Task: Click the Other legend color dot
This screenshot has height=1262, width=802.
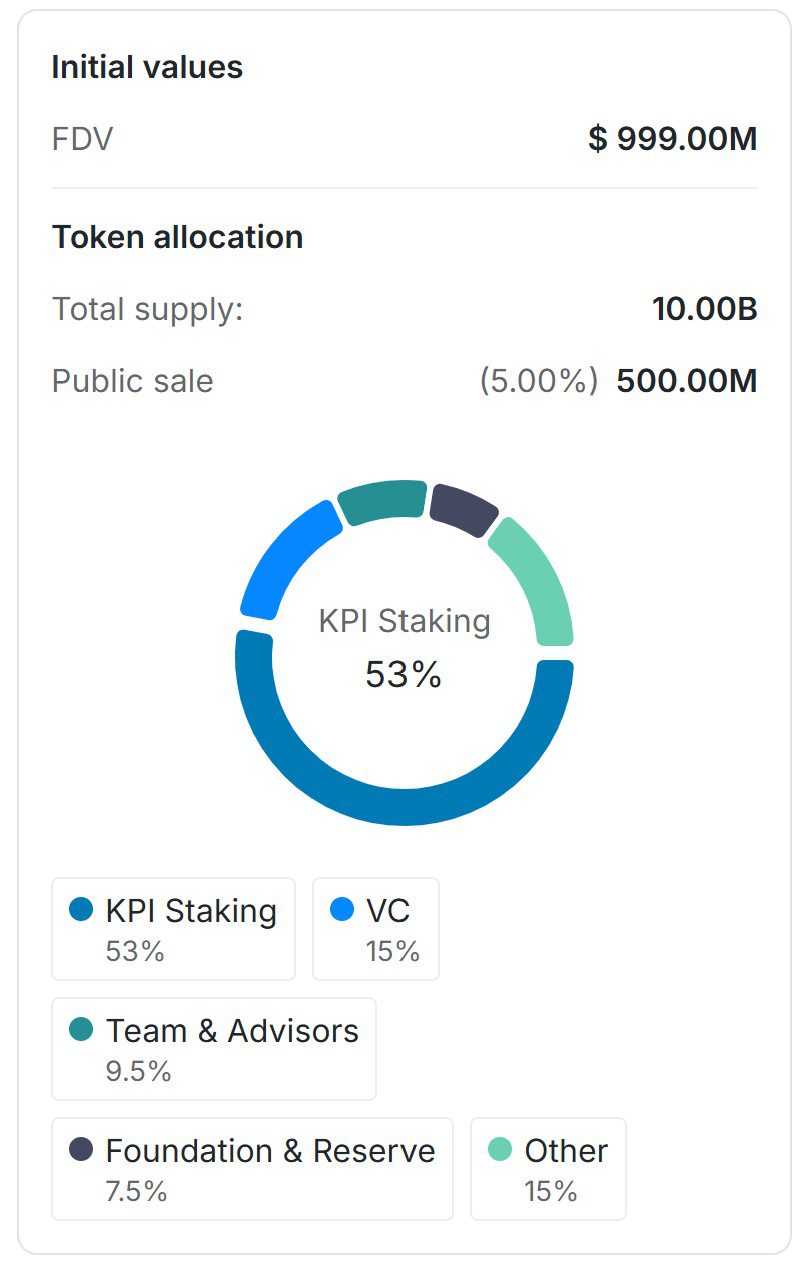Action: point(500,1150)
